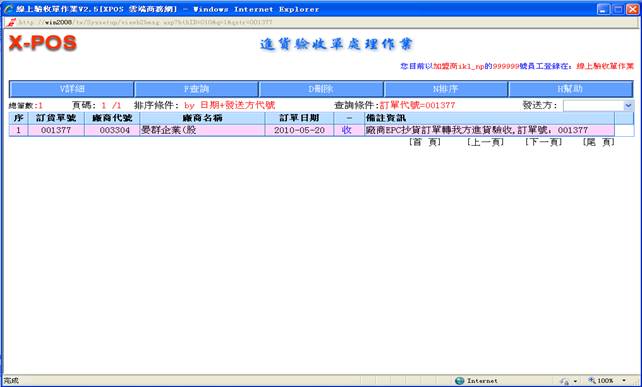Viewport: 642px width, 387px height.
Task: Open the F查詢 query menu button
Action: pyautogui.click(x=197, y=89)
